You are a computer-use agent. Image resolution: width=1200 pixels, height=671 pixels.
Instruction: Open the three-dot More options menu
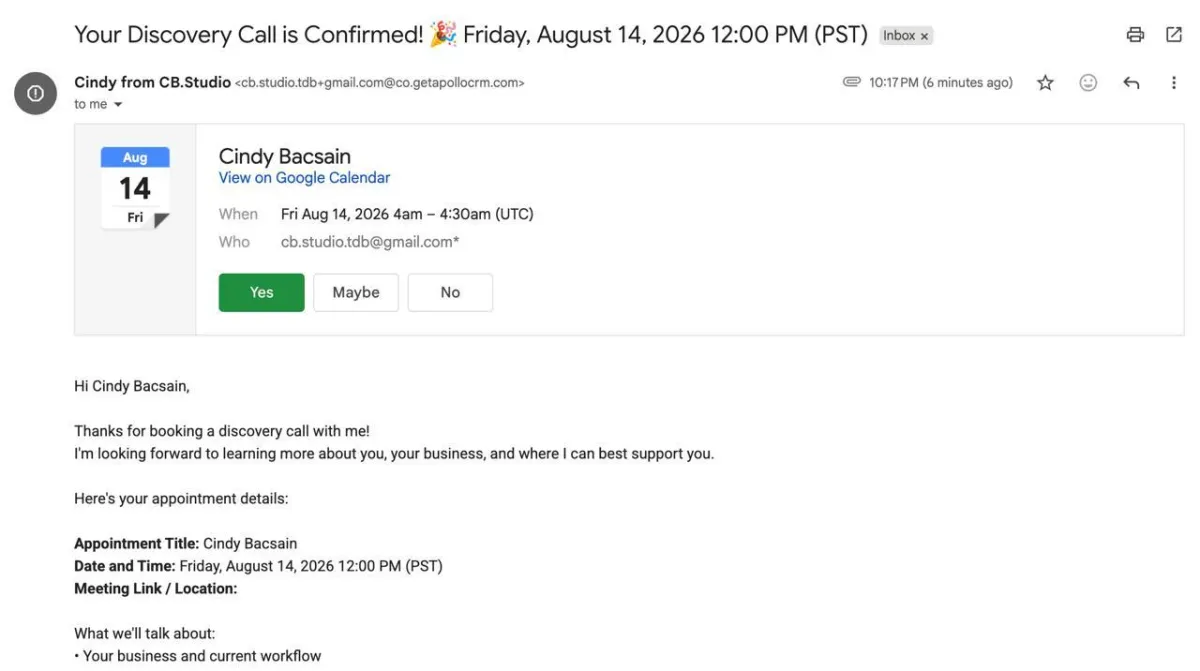(x=1174, y=83)
